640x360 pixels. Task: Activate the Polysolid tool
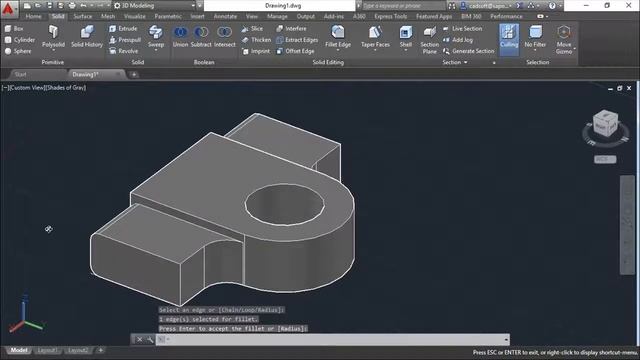pos(53,36)
